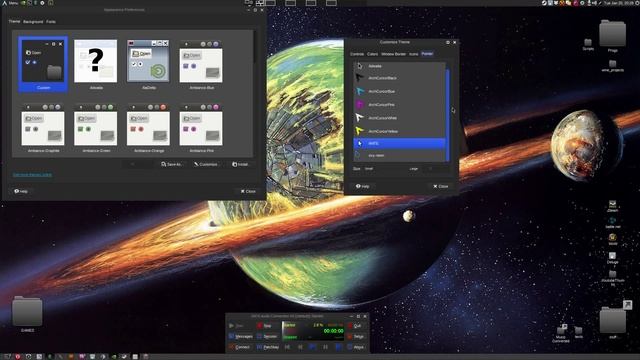Open Setup in the JACK control window
Image resolution: width=640 pixels, height=360 pixels.
(x=356, y=336)
